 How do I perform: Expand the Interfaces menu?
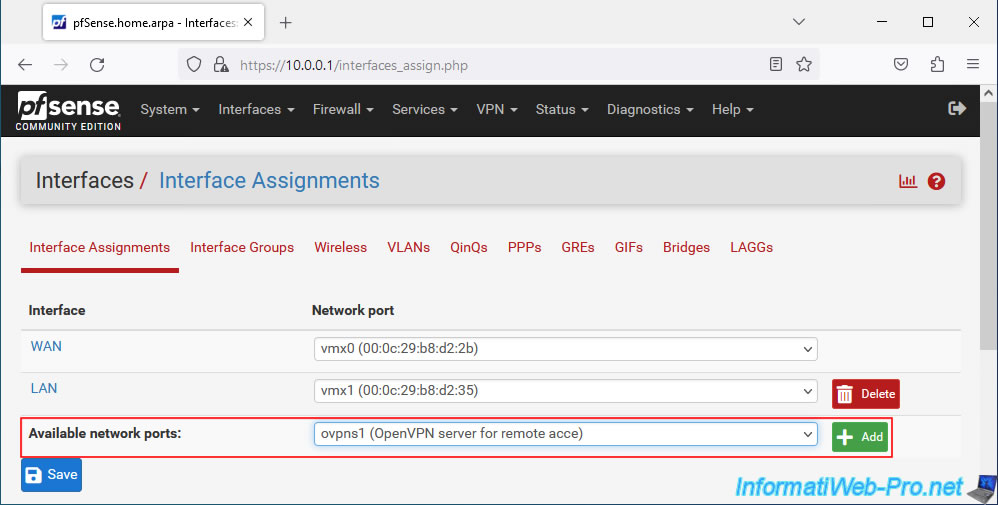(x=257, y=110)
